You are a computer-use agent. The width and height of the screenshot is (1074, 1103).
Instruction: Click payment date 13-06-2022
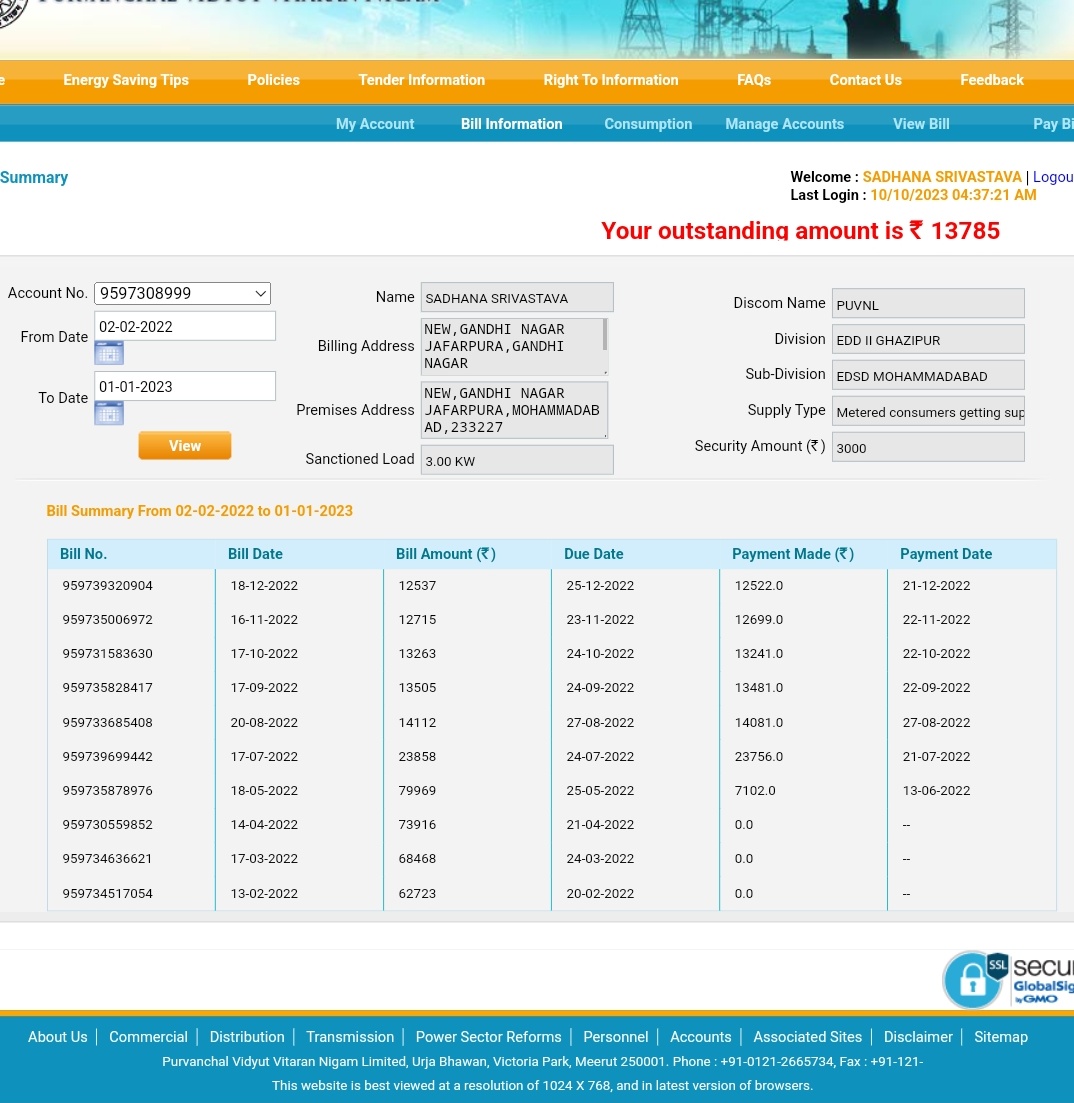936,790
